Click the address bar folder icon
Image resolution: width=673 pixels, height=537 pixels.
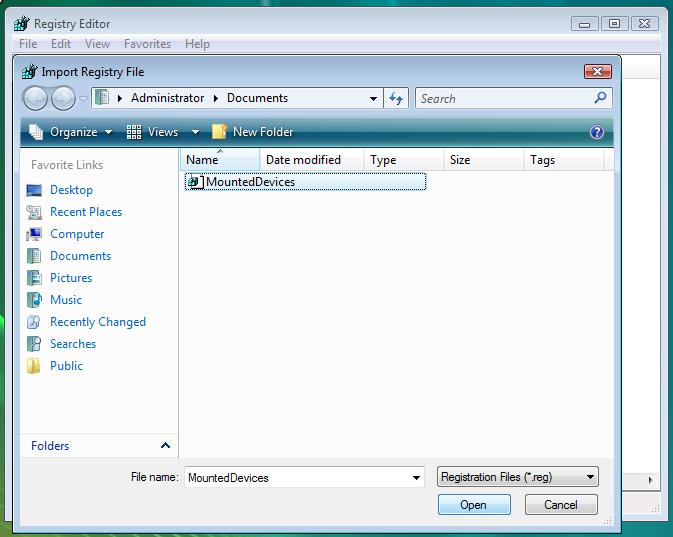[x=102, y=98]
